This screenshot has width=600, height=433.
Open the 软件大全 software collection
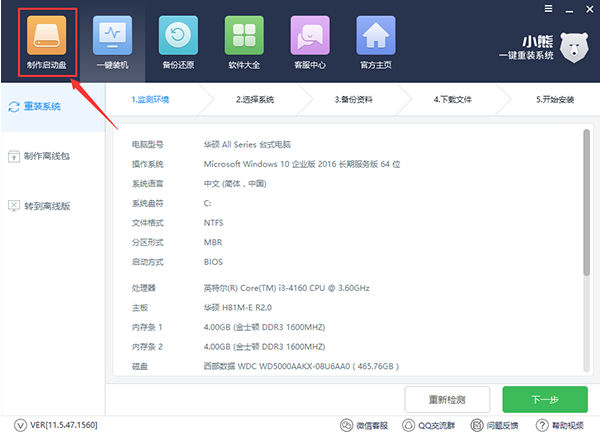244,42
